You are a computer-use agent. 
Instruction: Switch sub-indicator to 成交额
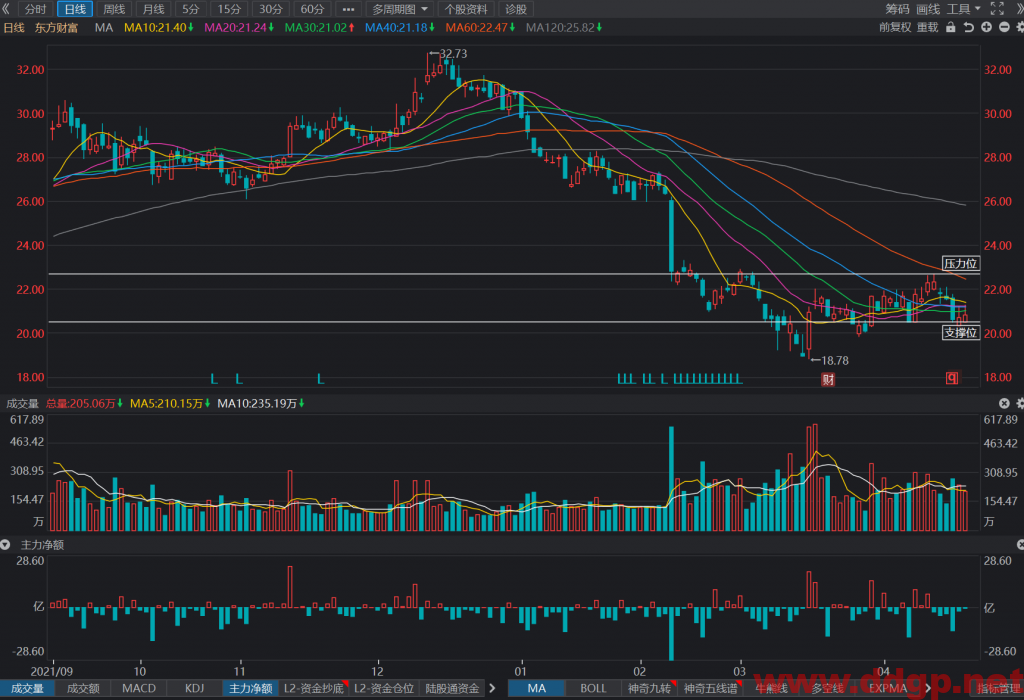[83, 688]
